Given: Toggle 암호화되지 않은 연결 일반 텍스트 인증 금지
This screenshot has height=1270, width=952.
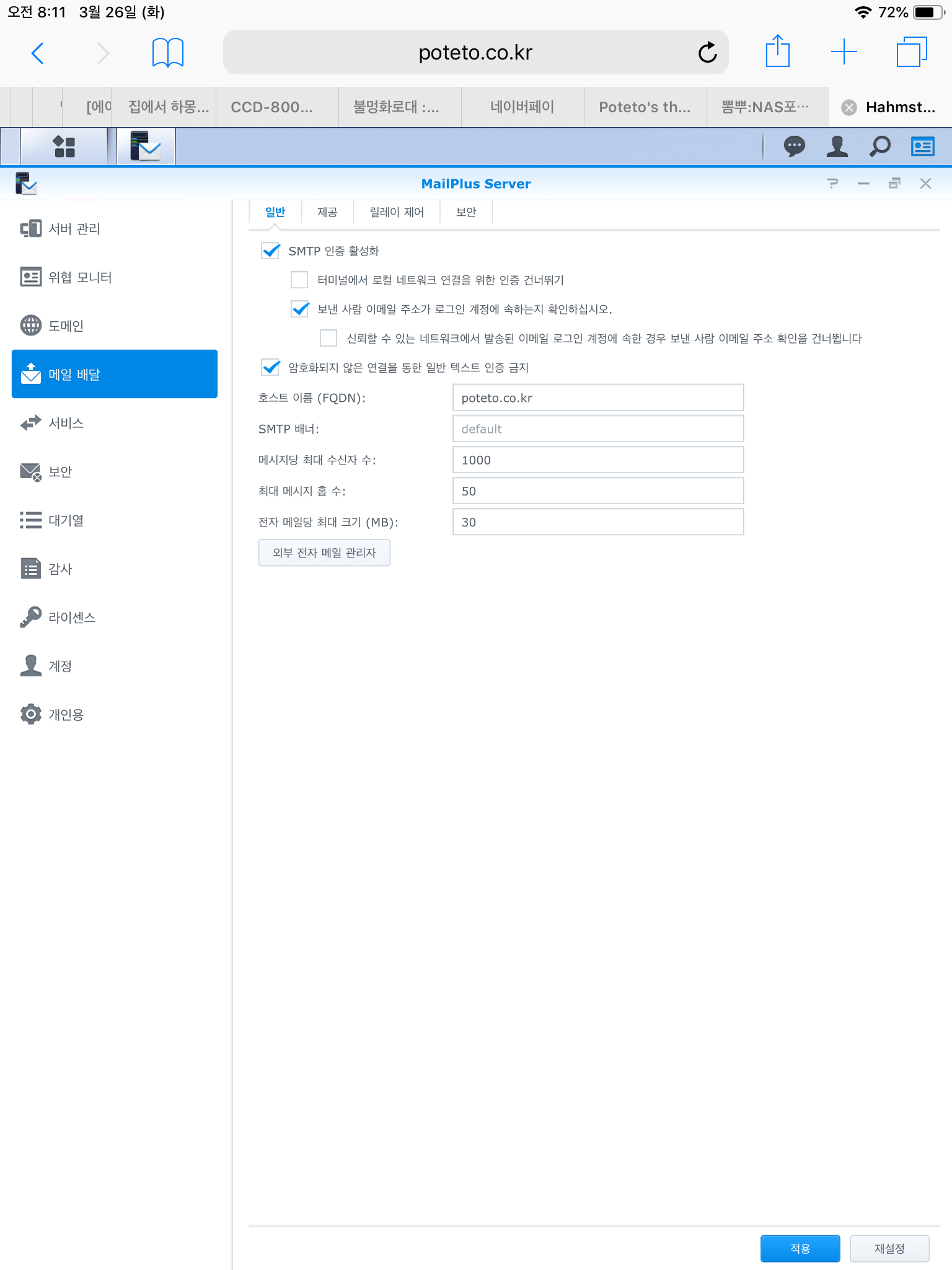Looking at the screenshot, I should [x=271, y=368].
